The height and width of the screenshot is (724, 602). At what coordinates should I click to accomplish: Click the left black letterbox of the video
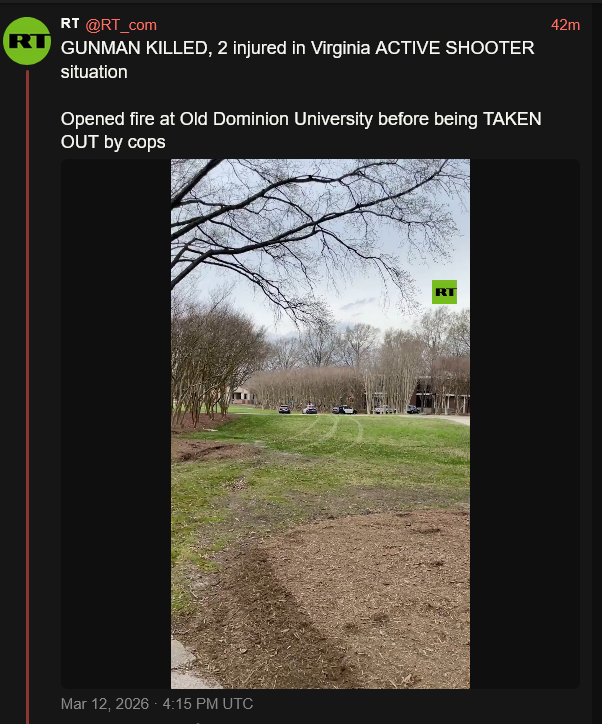(x=116, y=424)
